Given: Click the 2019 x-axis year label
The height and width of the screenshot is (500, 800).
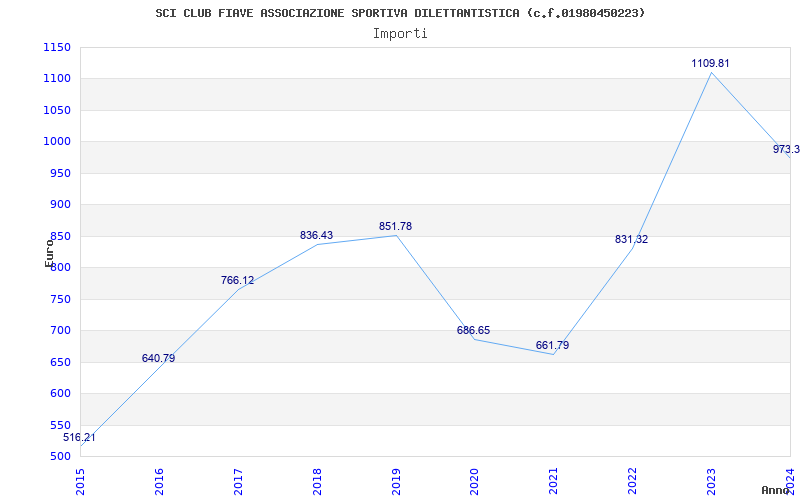Looking at the screenshot, I should [x=396, y=482].
